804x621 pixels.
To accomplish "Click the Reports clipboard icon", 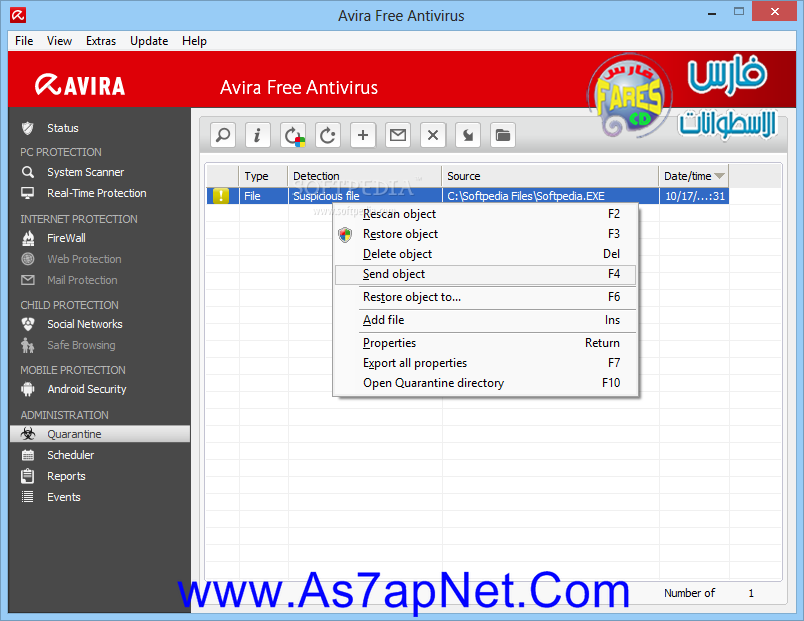I will point(28,476).
